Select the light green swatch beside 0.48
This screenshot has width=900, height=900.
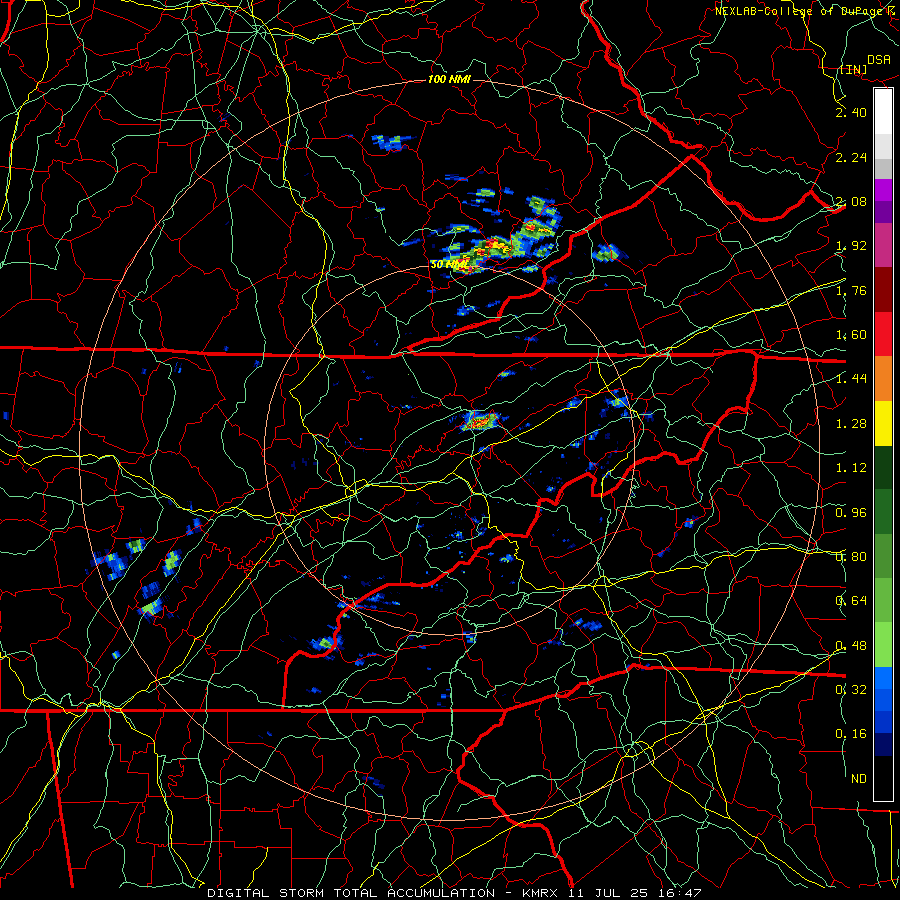coord(883,645)
